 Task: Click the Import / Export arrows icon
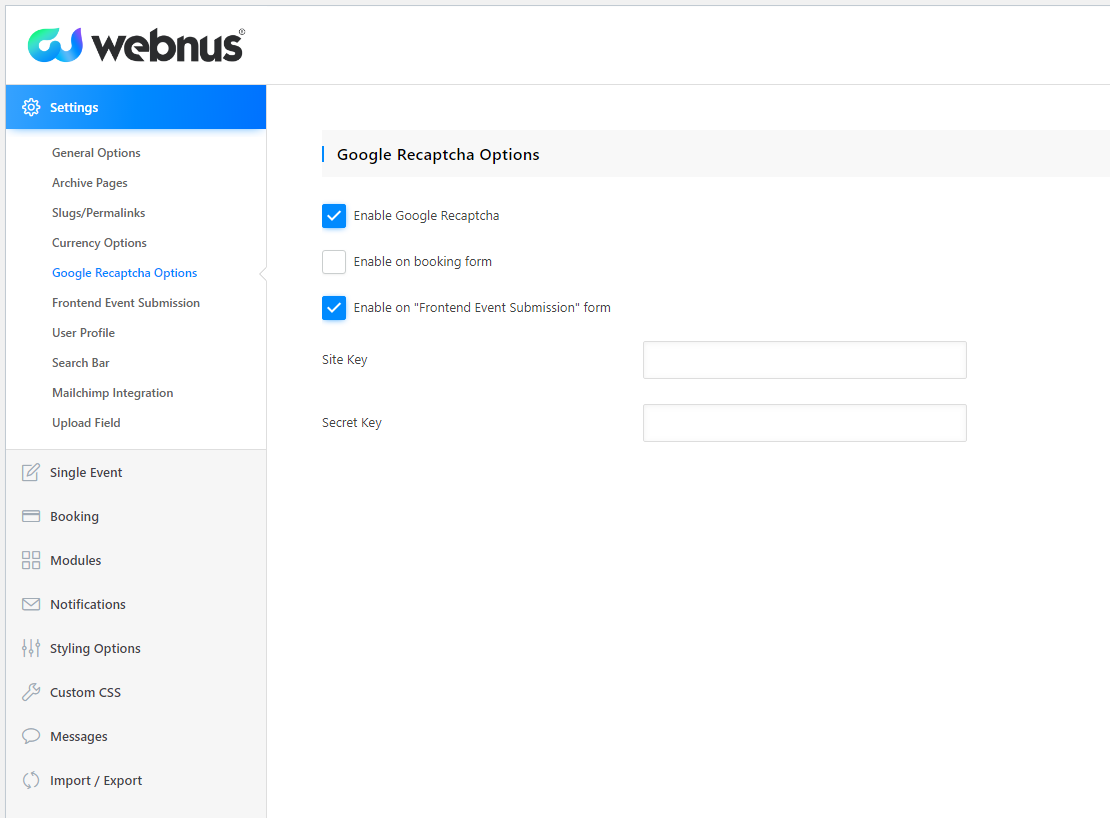click(31, 780)
